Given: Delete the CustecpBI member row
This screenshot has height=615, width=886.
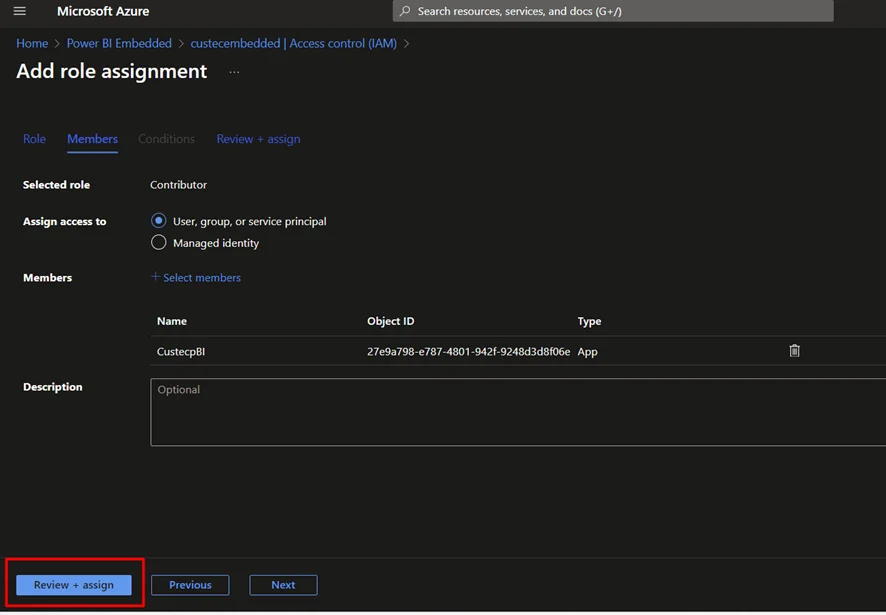Looking at the screenshot, I should pos(794,351).
